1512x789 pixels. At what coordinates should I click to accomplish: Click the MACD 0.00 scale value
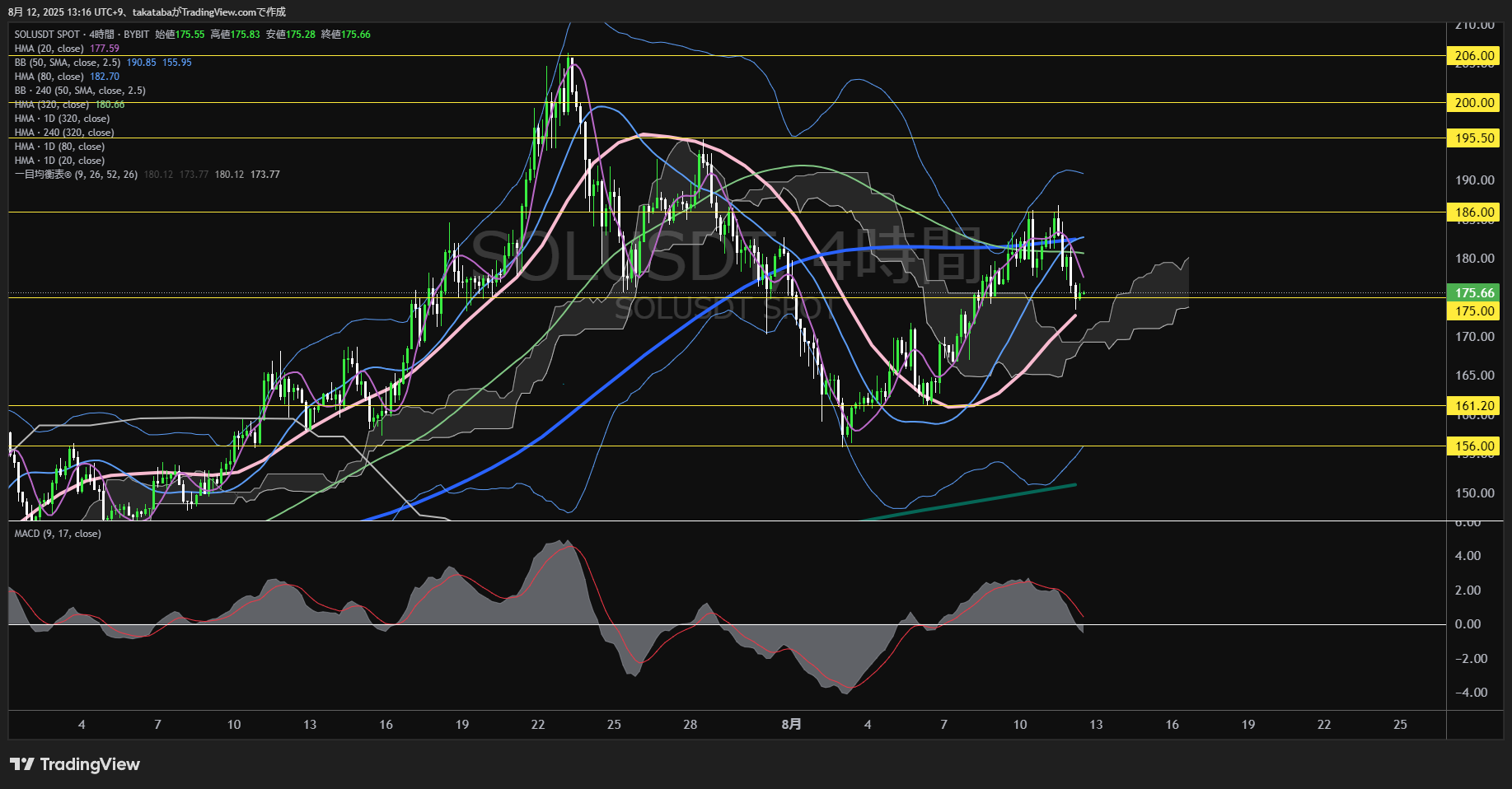pyautogui.click(x=1468, y=624)
